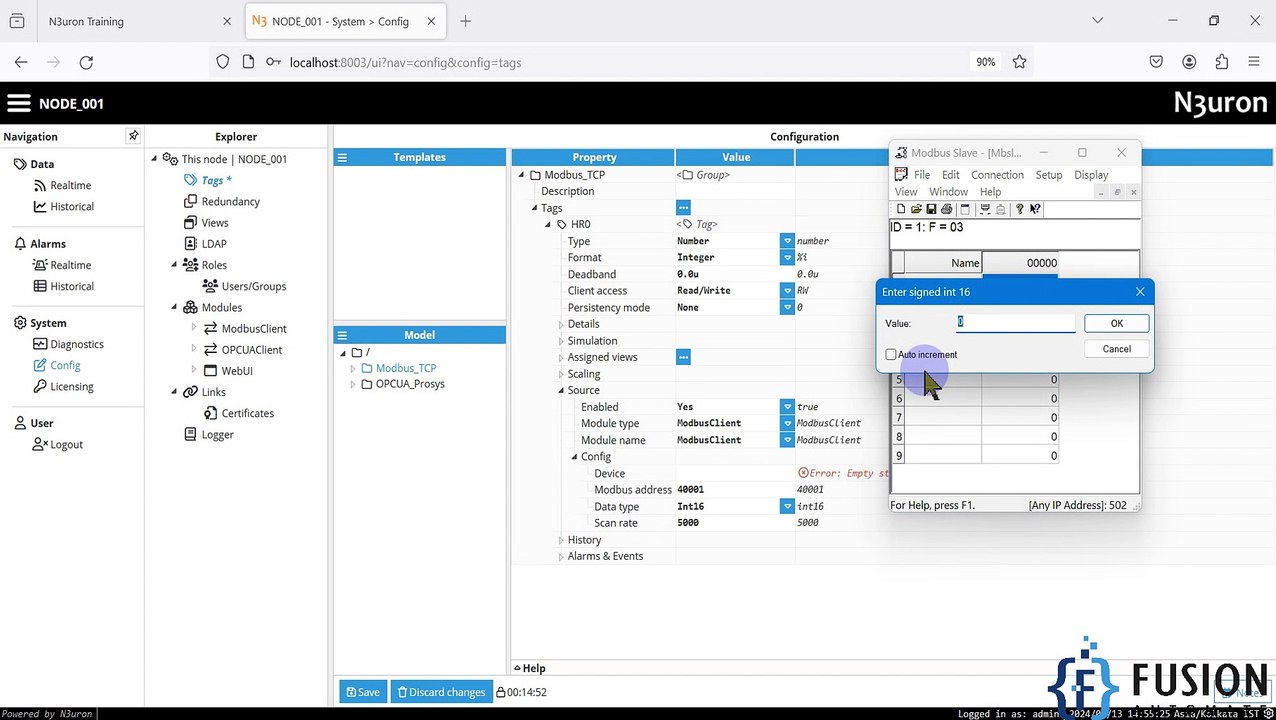Toggle the Auto increment checkbox

point(890,354)
